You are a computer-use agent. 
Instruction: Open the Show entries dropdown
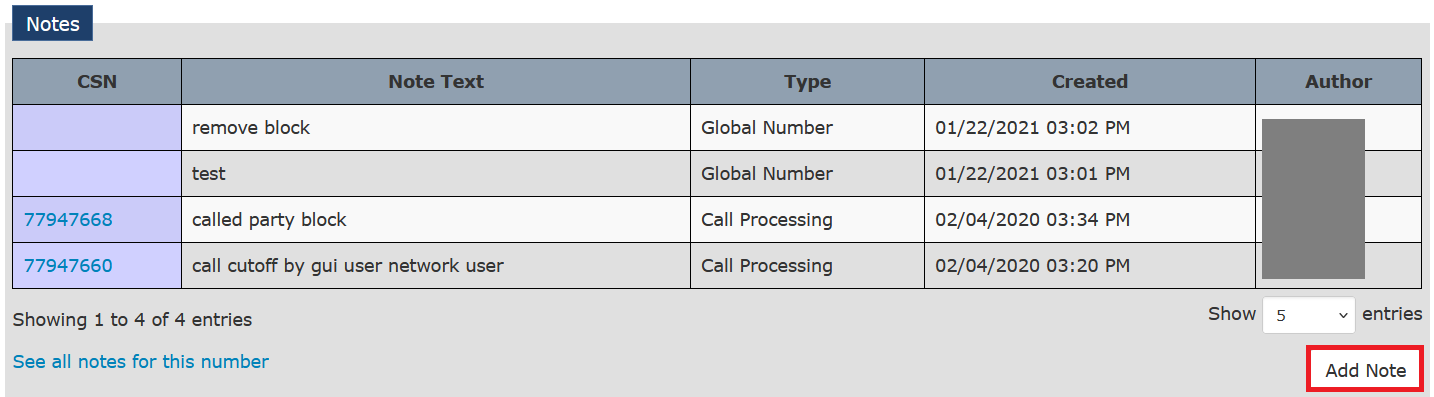tap(1309, 315)
